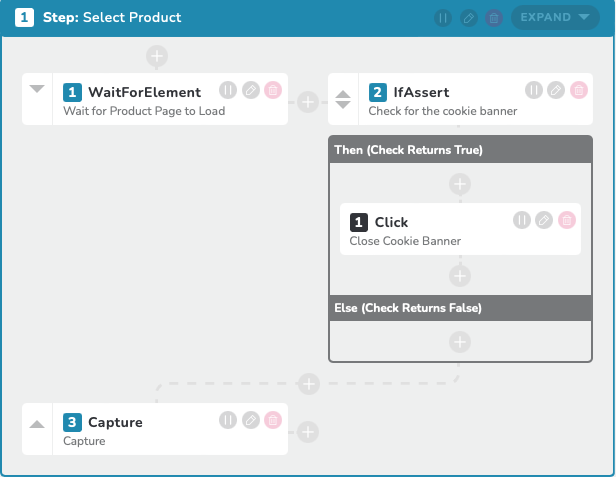616x477 pixels.
Task: Pause the IfAssert action
Action: pyautogui.click(x=534, y=90)
